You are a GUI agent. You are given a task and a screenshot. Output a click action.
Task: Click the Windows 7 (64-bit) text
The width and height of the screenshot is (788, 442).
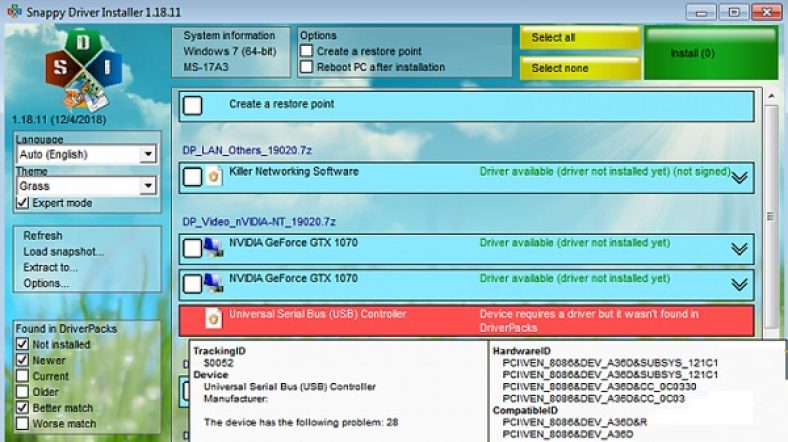click(x=230, y=51)
